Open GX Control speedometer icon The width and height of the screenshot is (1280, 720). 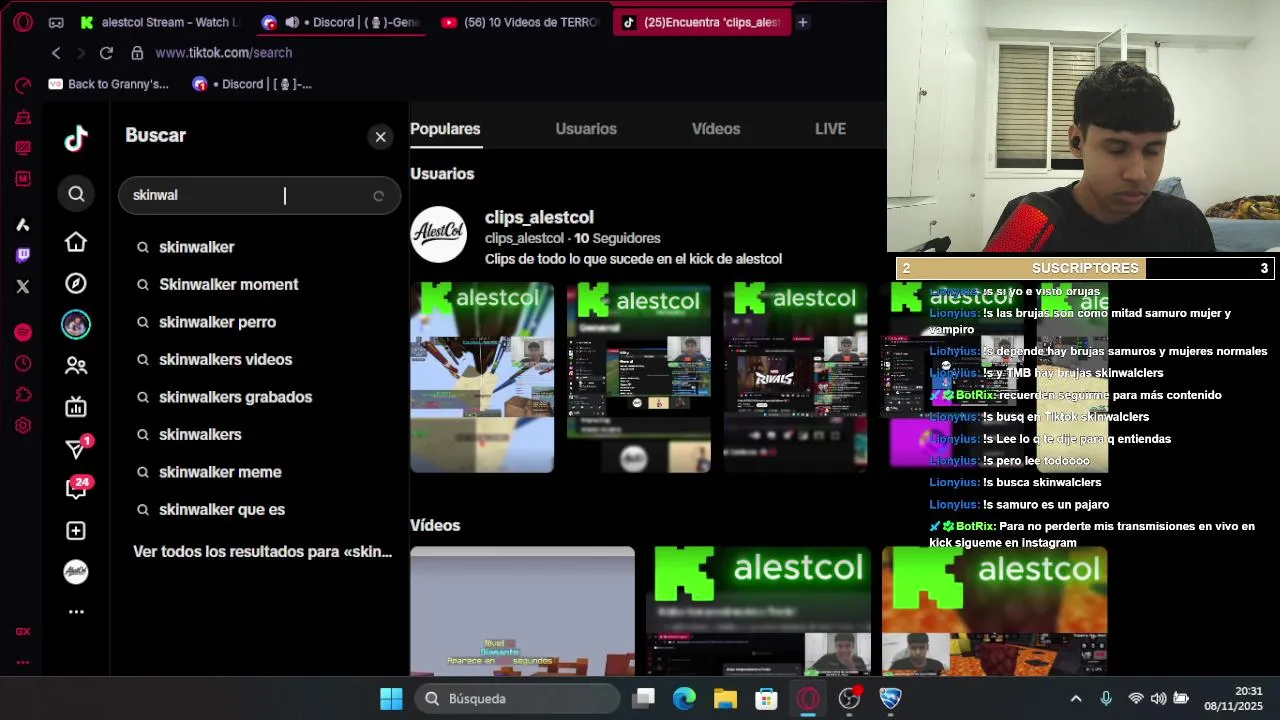coord(23,86)
